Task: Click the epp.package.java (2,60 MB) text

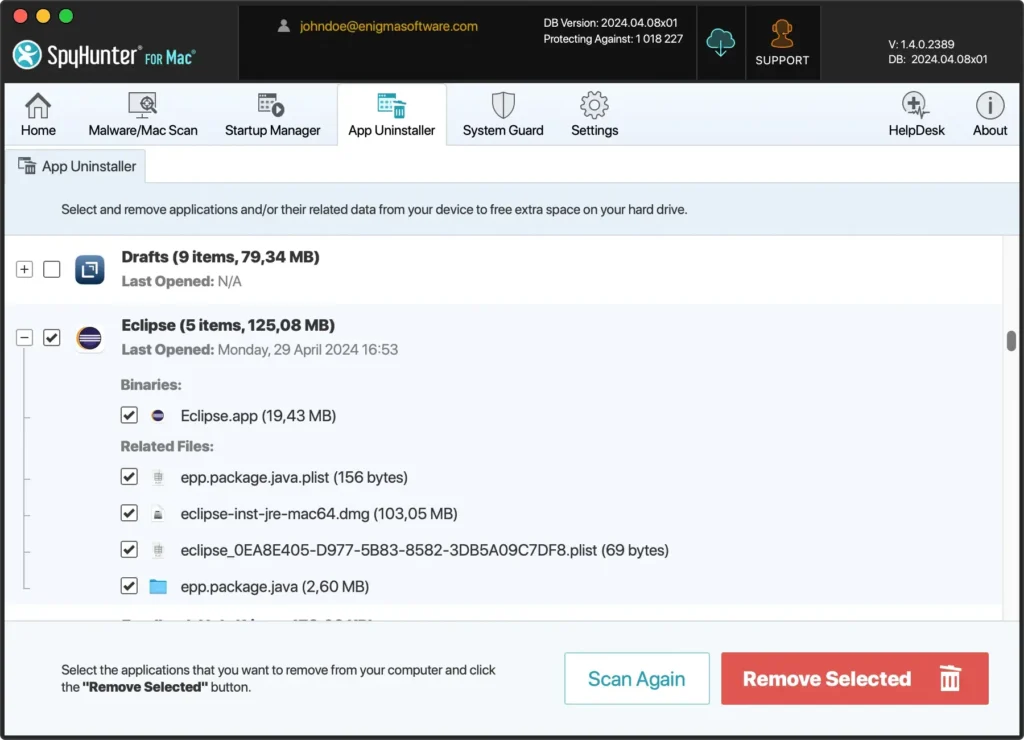Action: [x=274, y=587]
